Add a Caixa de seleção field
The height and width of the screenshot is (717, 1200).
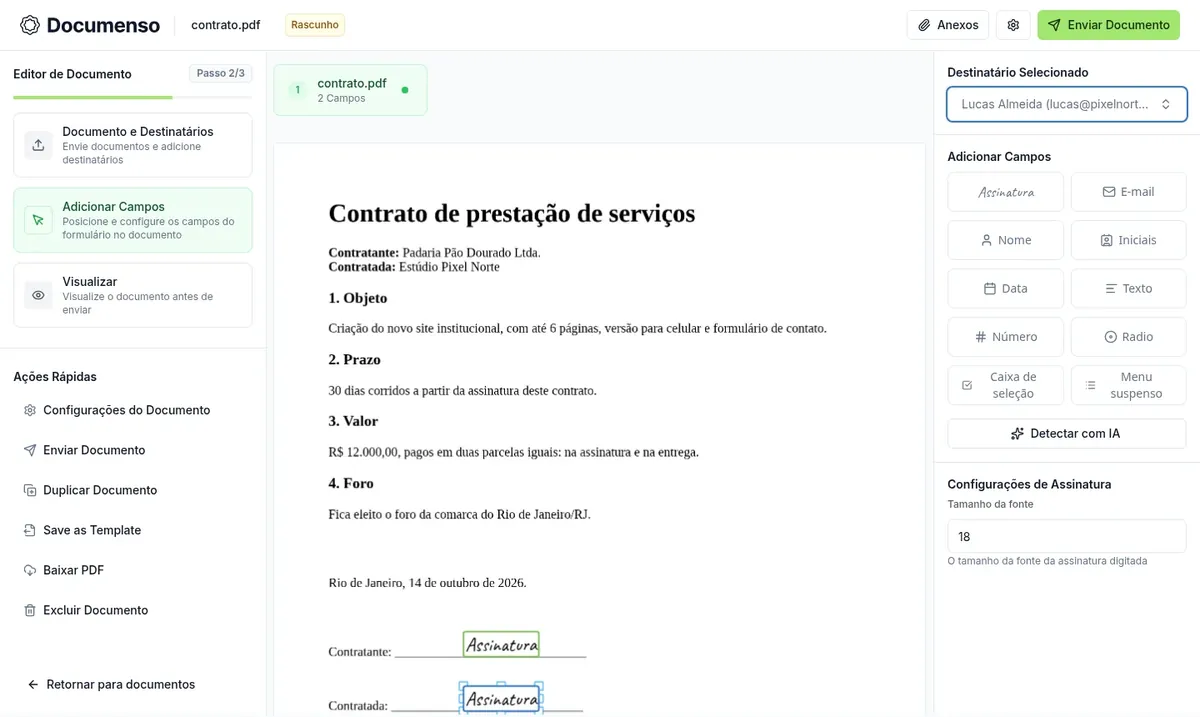coord(1006,385)
